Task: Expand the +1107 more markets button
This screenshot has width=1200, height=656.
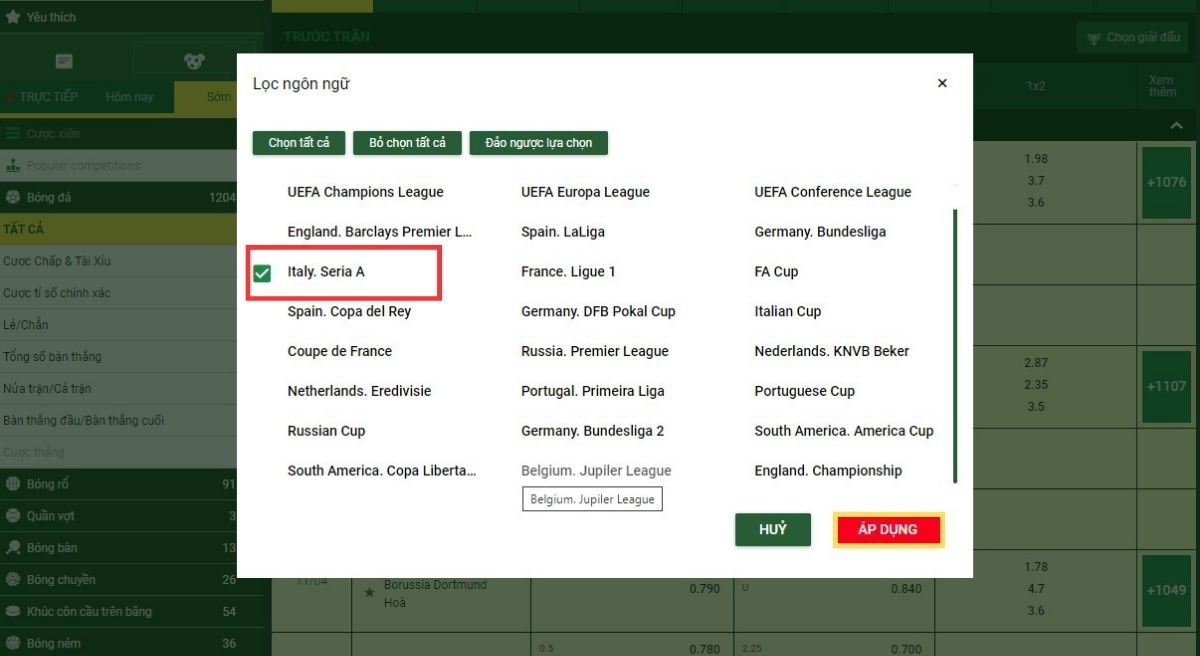Action: 1166,386
